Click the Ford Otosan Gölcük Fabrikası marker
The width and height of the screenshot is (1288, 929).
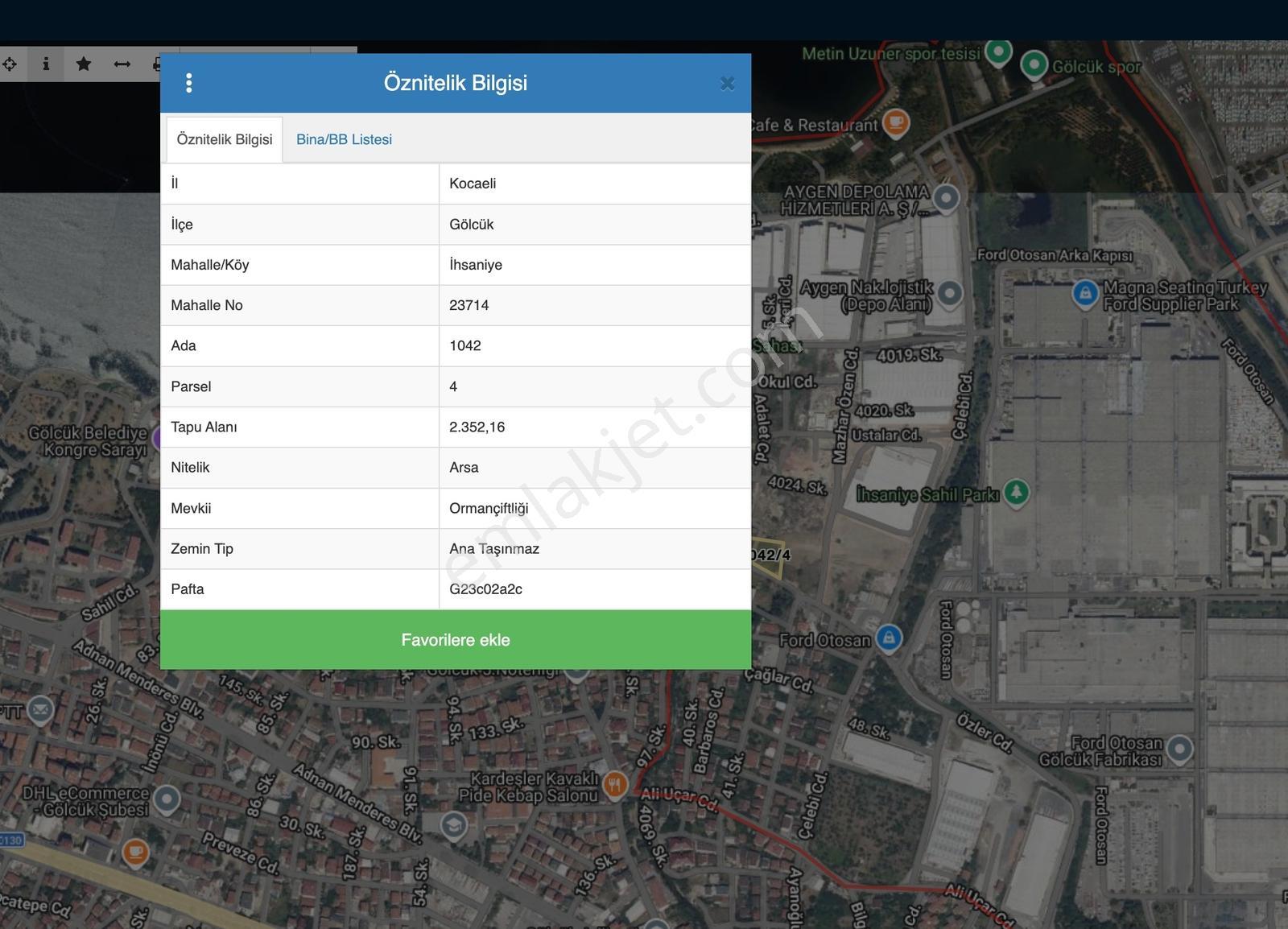pos(1180,749)
